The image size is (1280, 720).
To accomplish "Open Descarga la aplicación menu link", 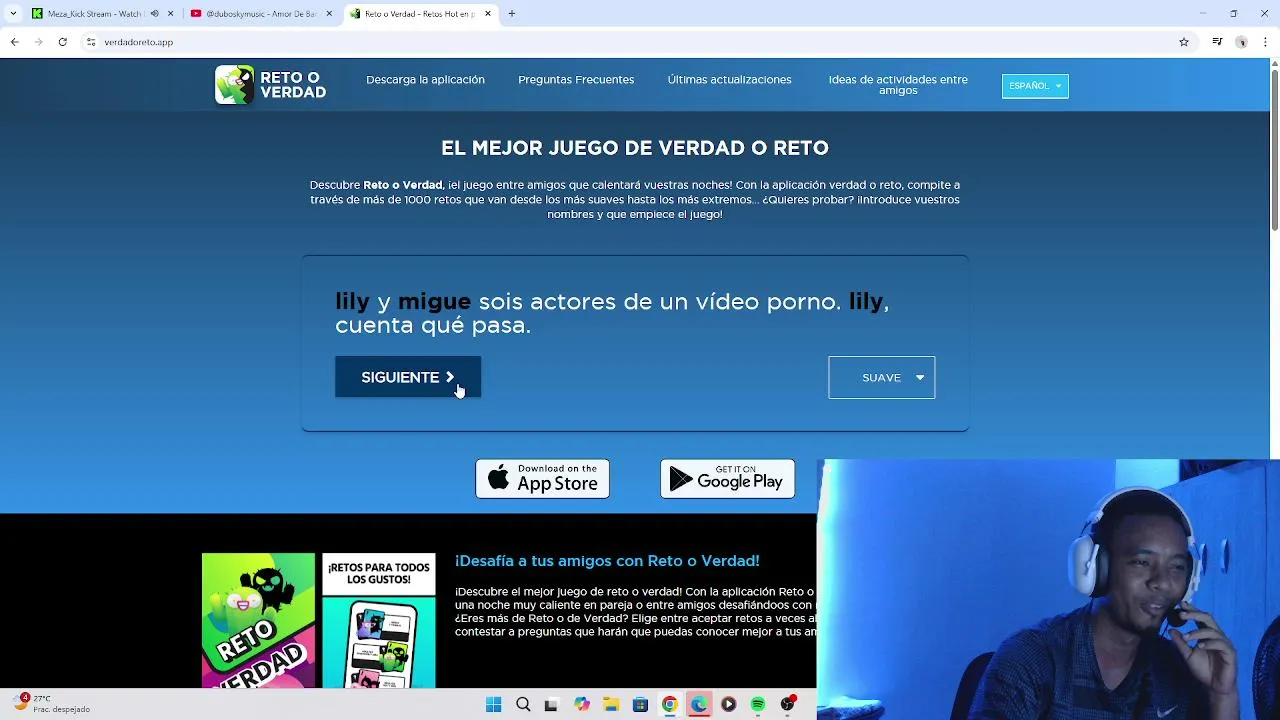I will 425,80.
